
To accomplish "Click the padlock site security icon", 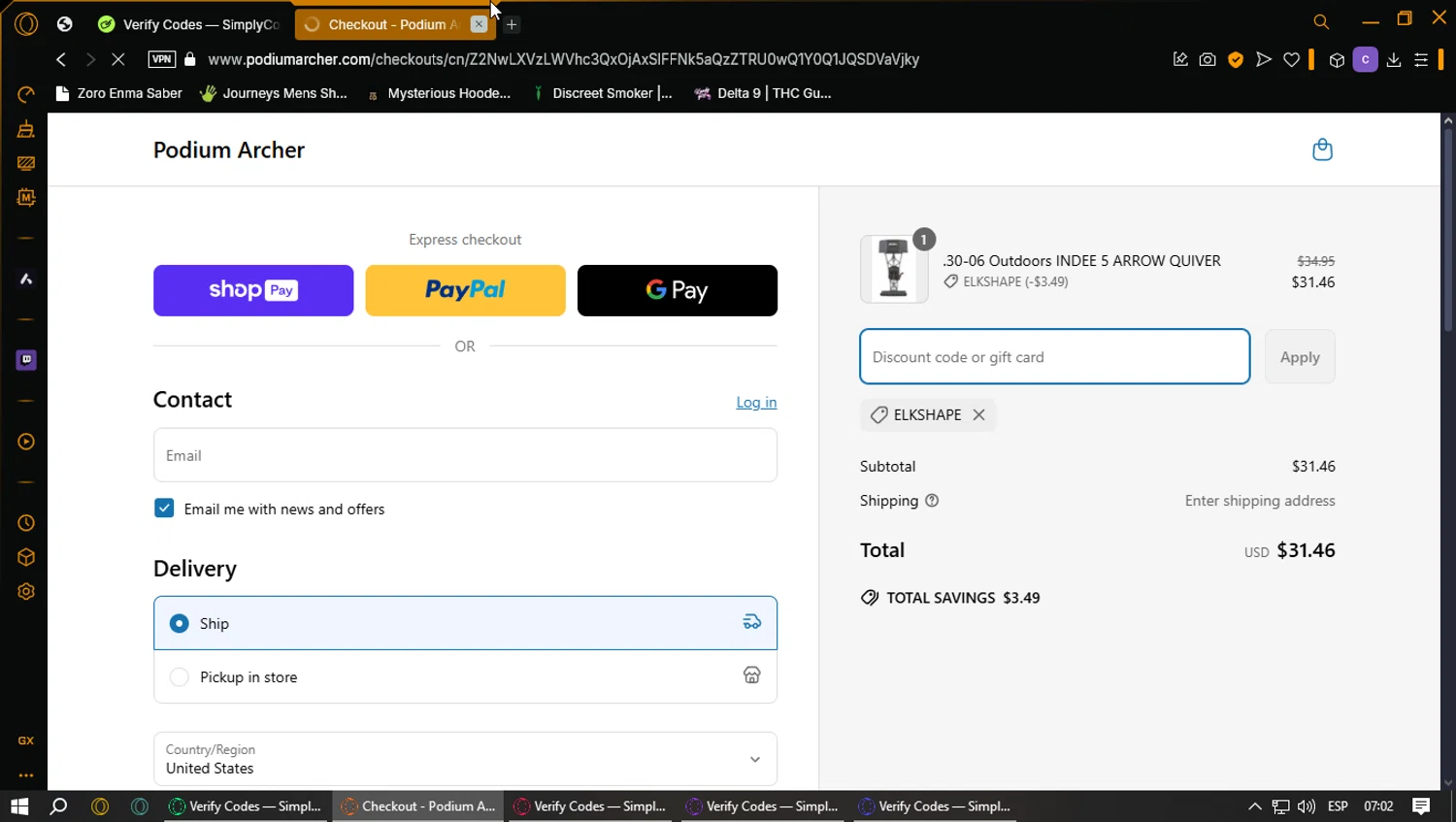I will pyautogui.click(x=190, y=59).
